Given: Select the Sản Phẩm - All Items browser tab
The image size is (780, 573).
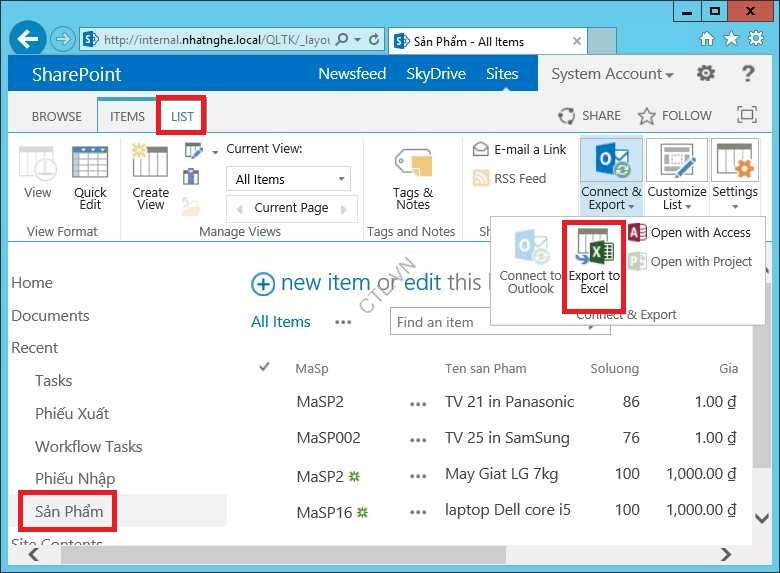Looking at the screenshot, I should pos(488,41).
